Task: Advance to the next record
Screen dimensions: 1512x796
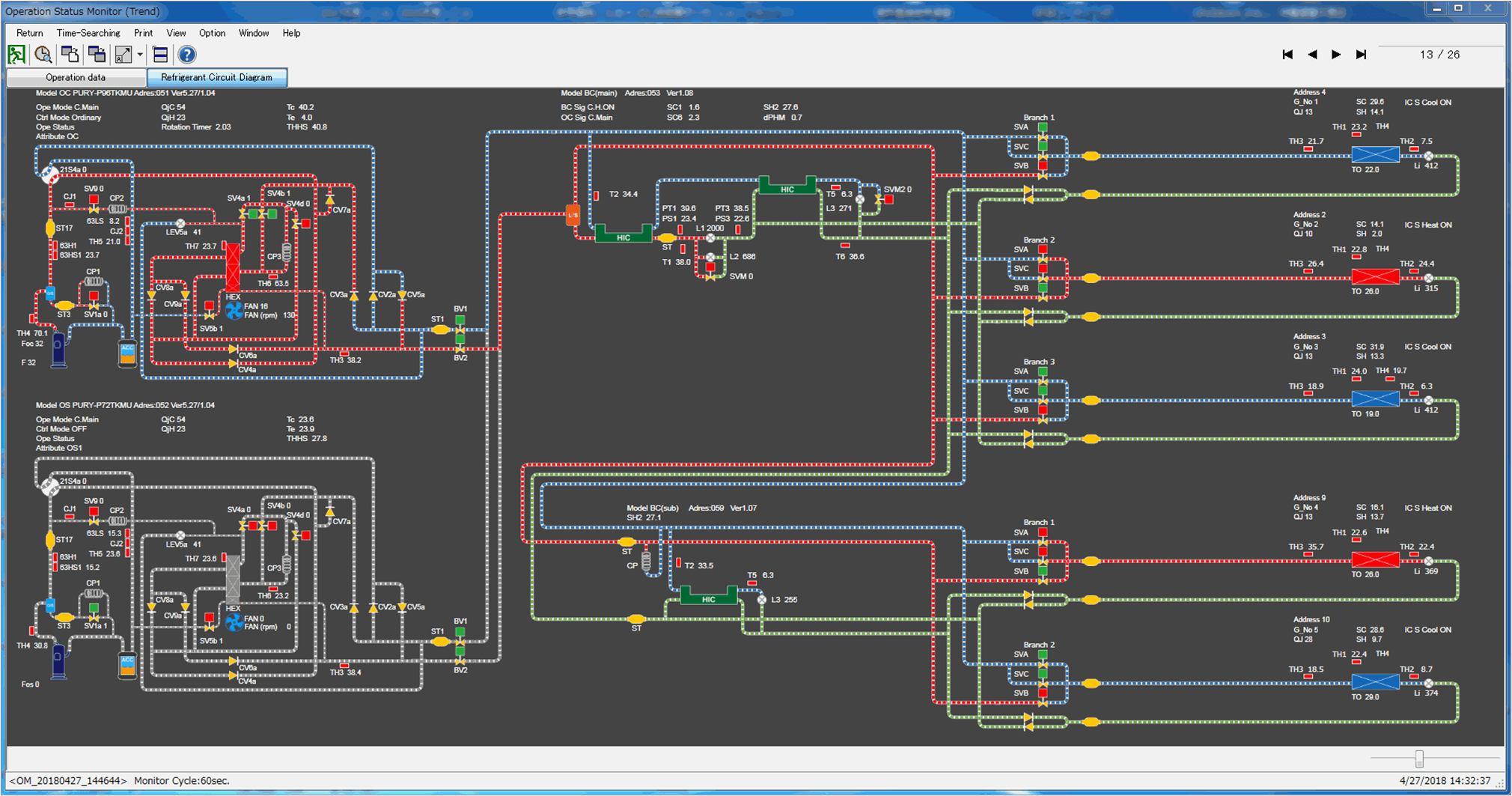Action: coord(1336,55)
